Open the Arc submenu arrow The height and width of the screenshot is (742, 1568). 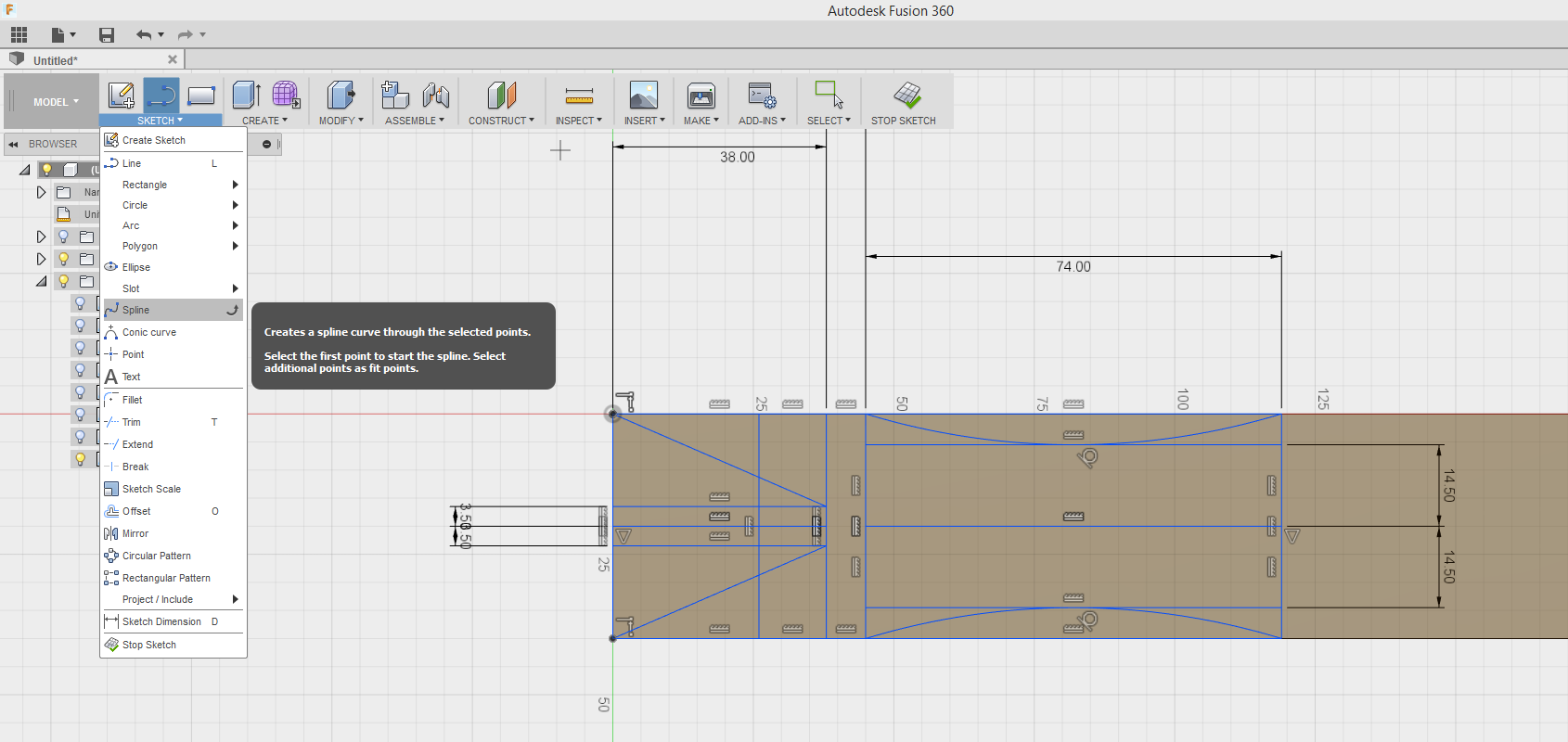(x=236, y=225)
